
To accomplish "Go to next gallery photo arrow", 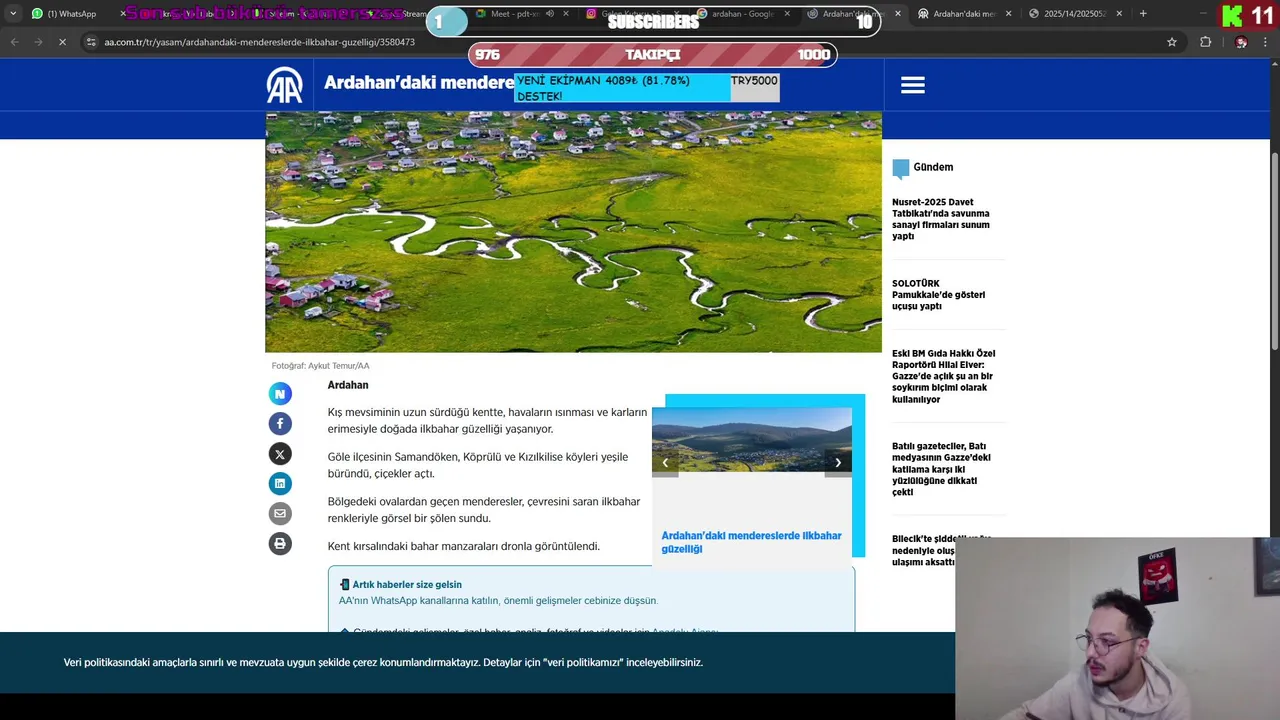I will [x=838, y=462].
